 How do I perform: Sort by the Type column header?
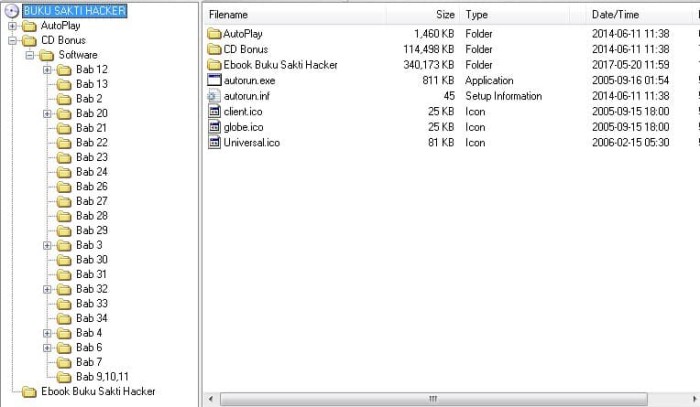click(514, 15)
